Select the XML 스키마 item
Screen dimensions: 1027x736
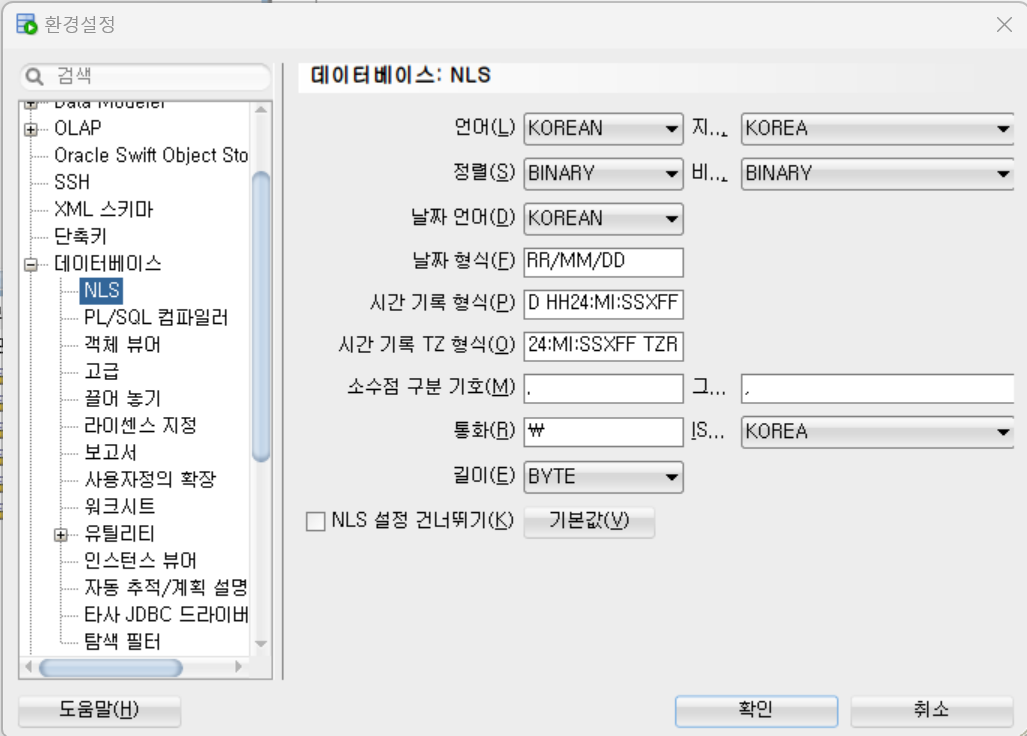[x=103, y=210]
